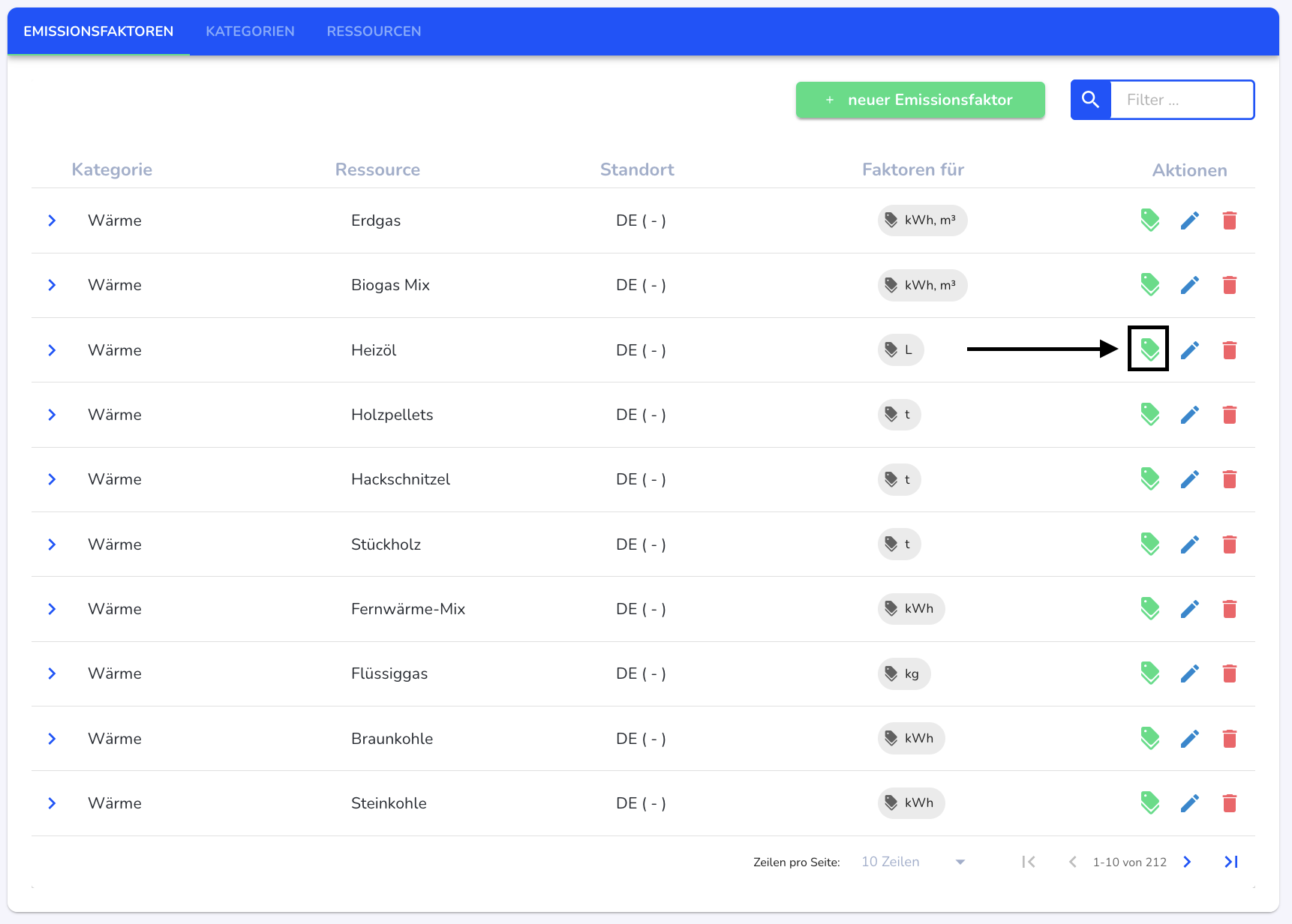Go to the next page of results
This screenshot has height=924, width=1292.
click(1187, 862)
